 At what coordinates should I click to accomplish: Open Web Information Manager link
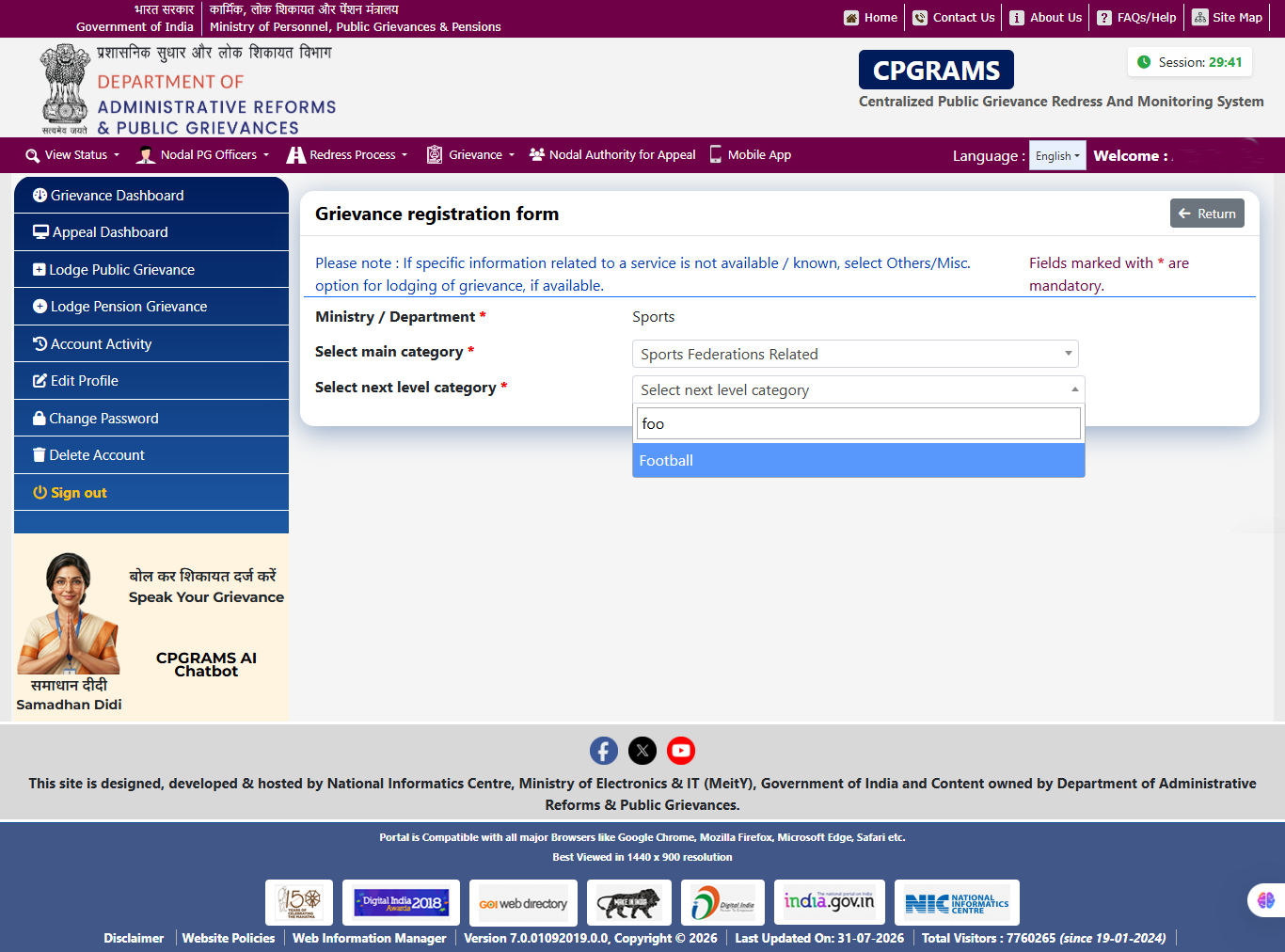pos(369,938)
